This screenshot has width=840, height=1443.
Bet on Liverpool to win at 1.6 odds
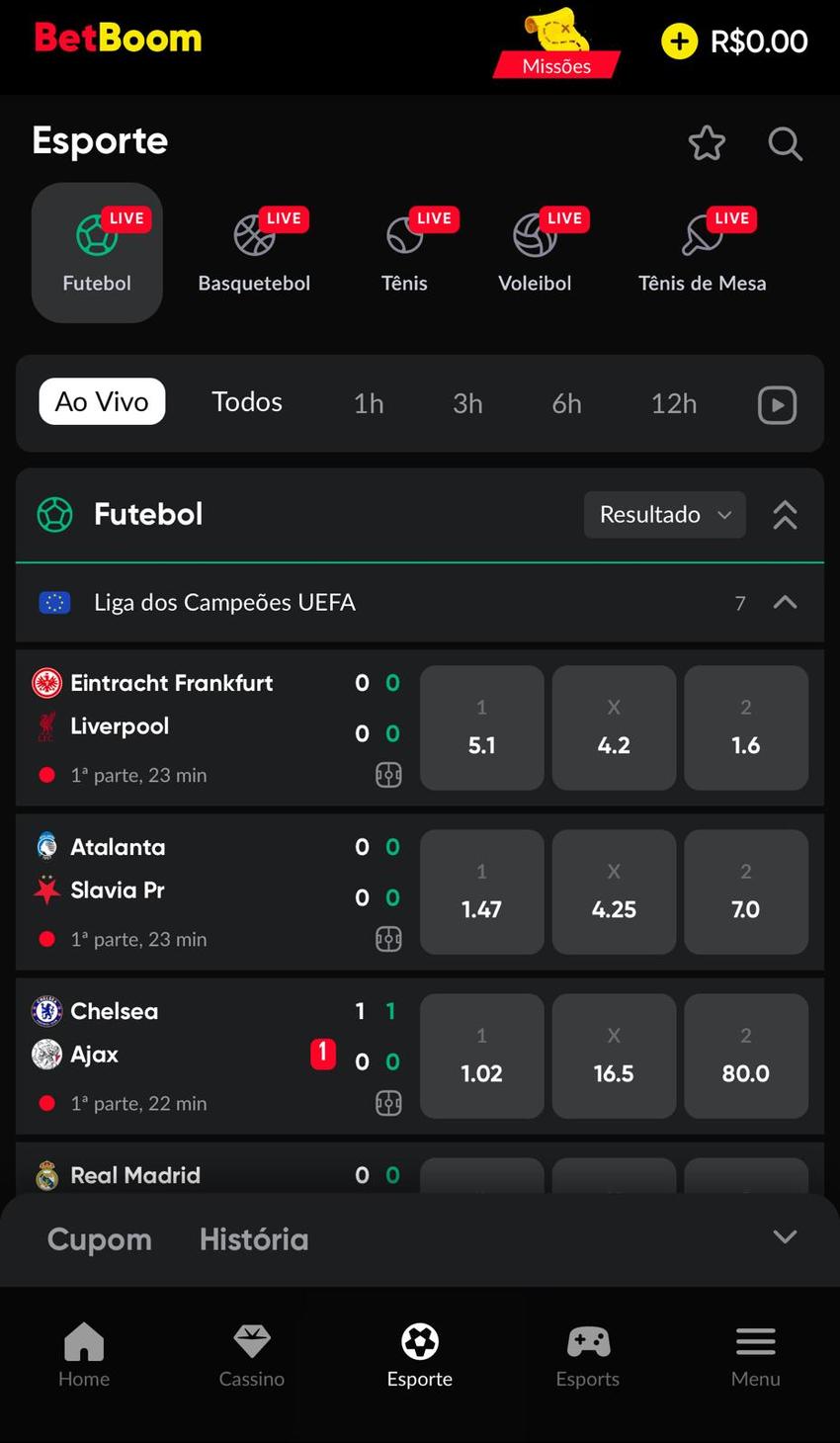point(745,727)
